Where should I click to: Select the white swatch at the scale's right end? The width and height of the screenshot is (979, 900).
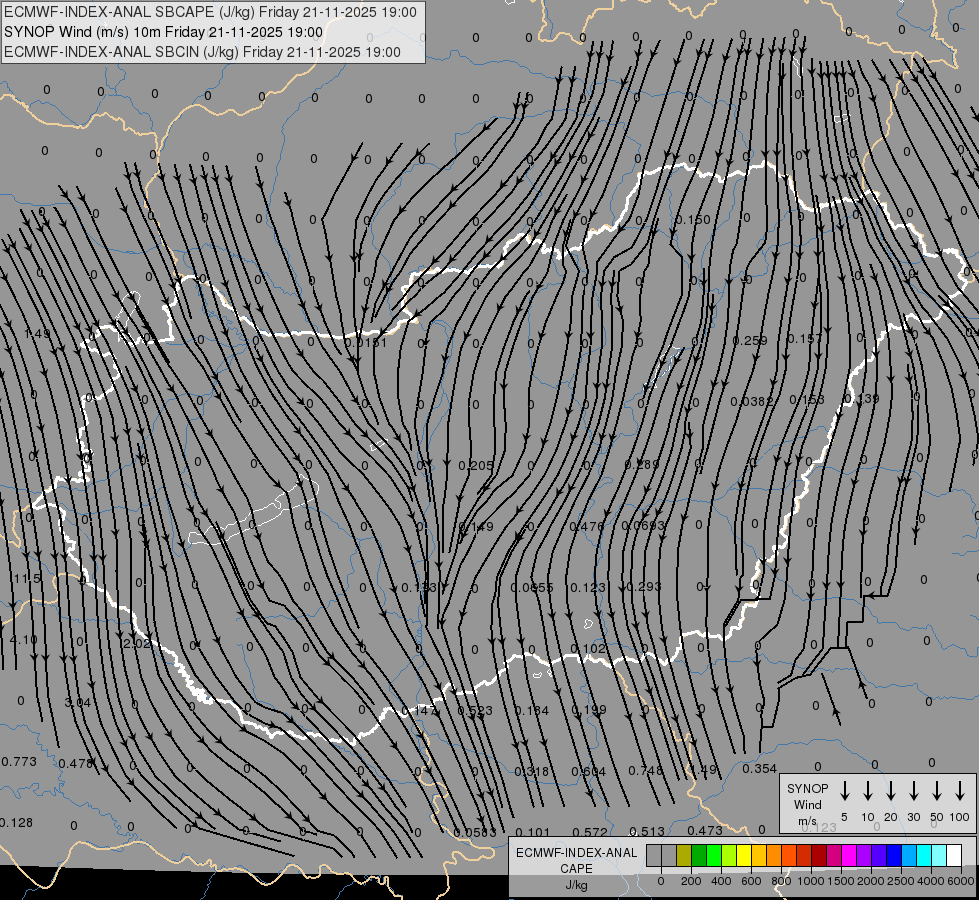click(954, 856)
